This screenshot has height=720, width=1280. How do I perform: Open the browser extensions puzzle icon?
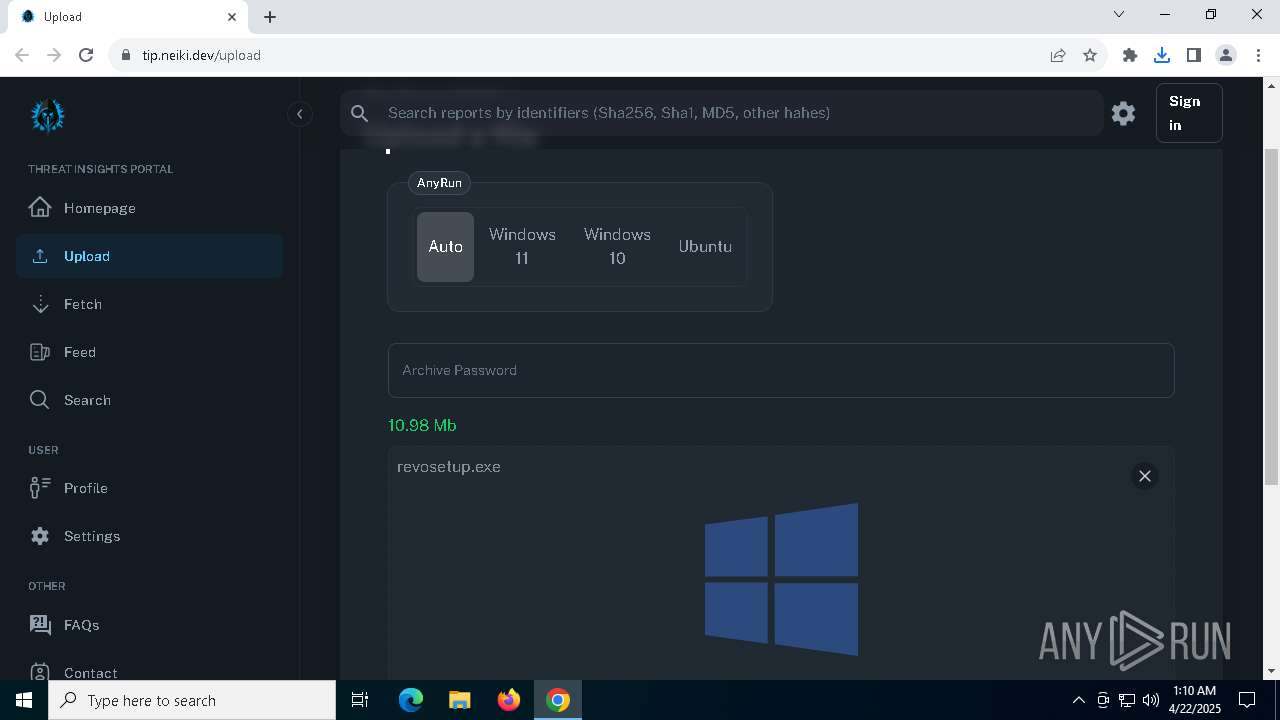tap(1130, 55)
